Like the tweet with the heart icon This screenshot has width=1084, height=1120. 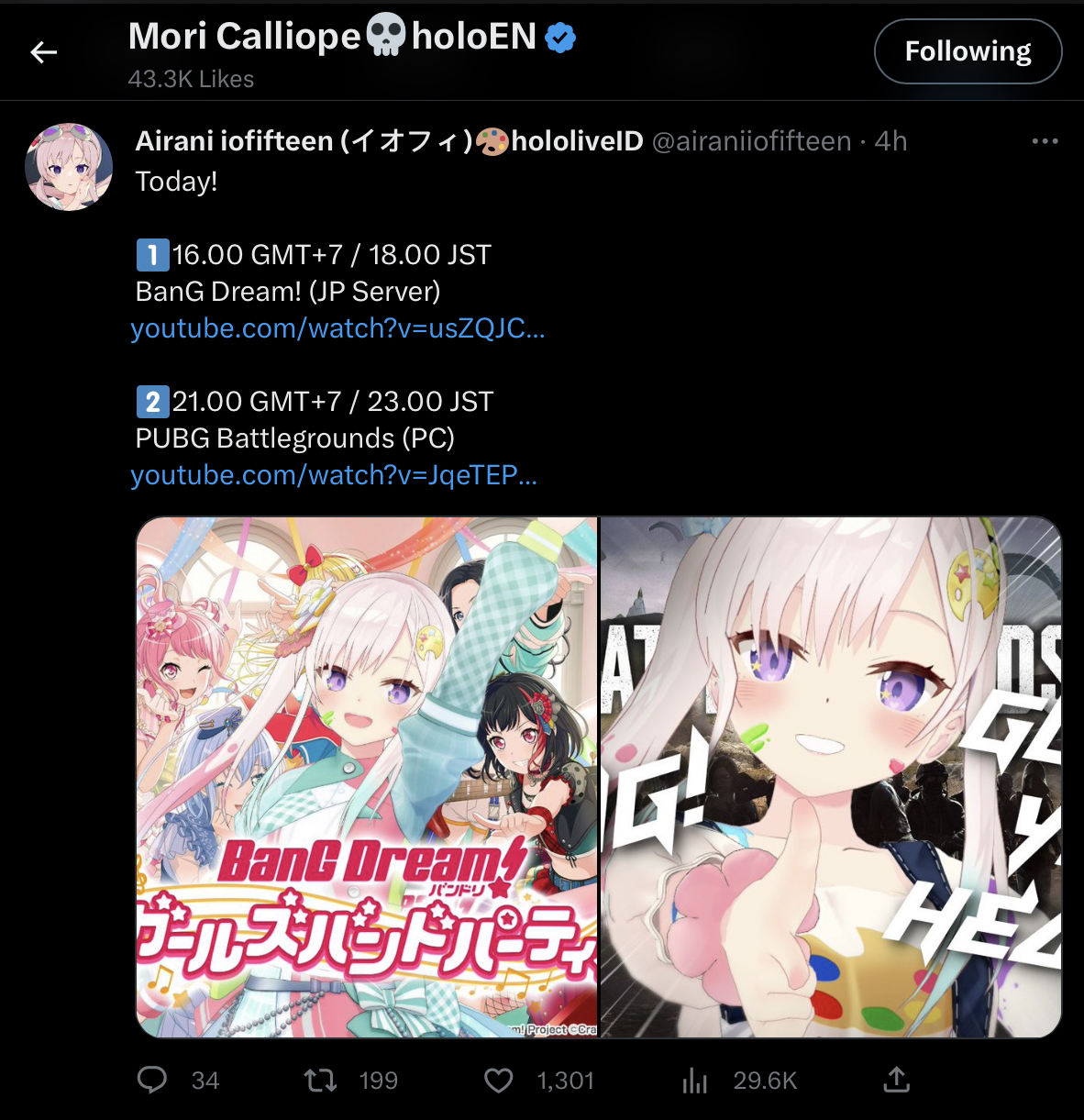pyautogui.click(x=498, y=1081)
